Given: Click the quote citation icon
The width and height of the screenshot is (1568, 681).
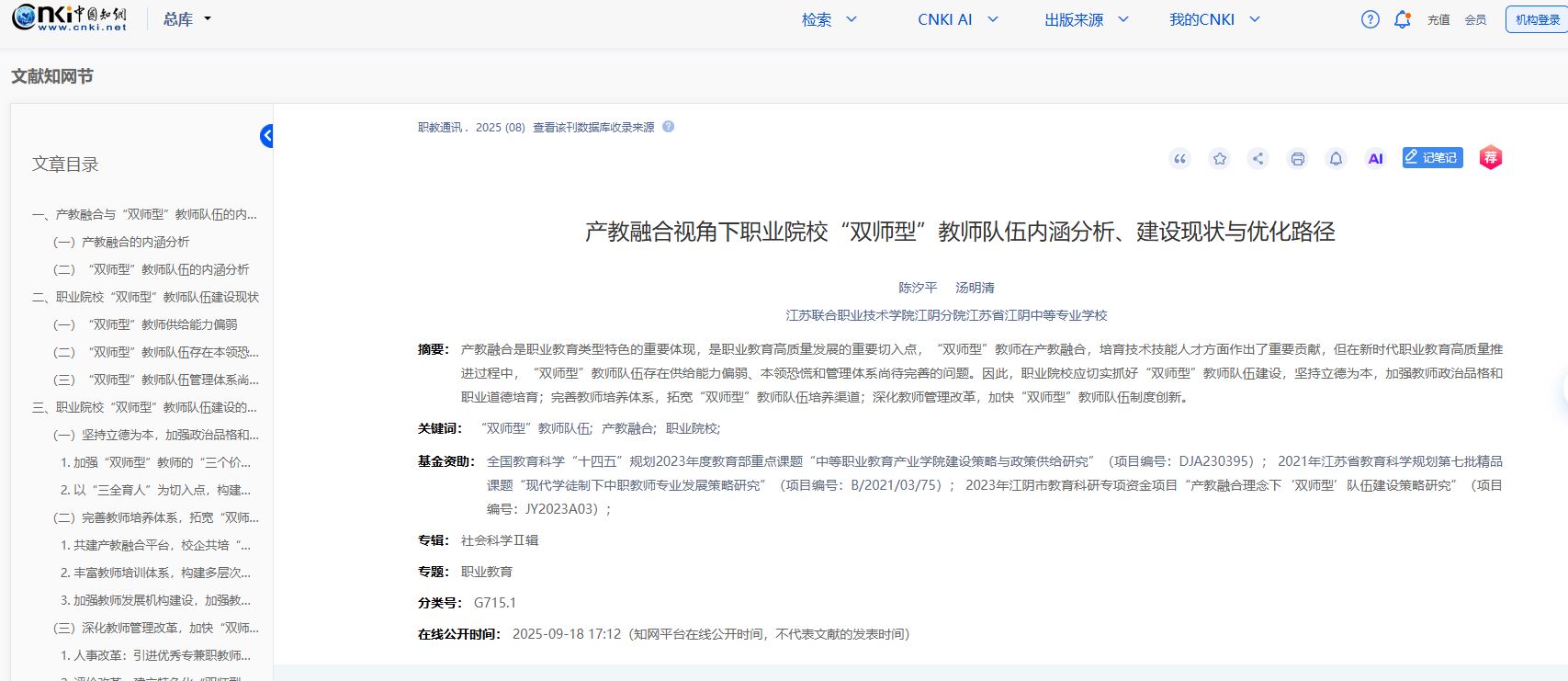Looking at the screenshot, I should 1180,159.
